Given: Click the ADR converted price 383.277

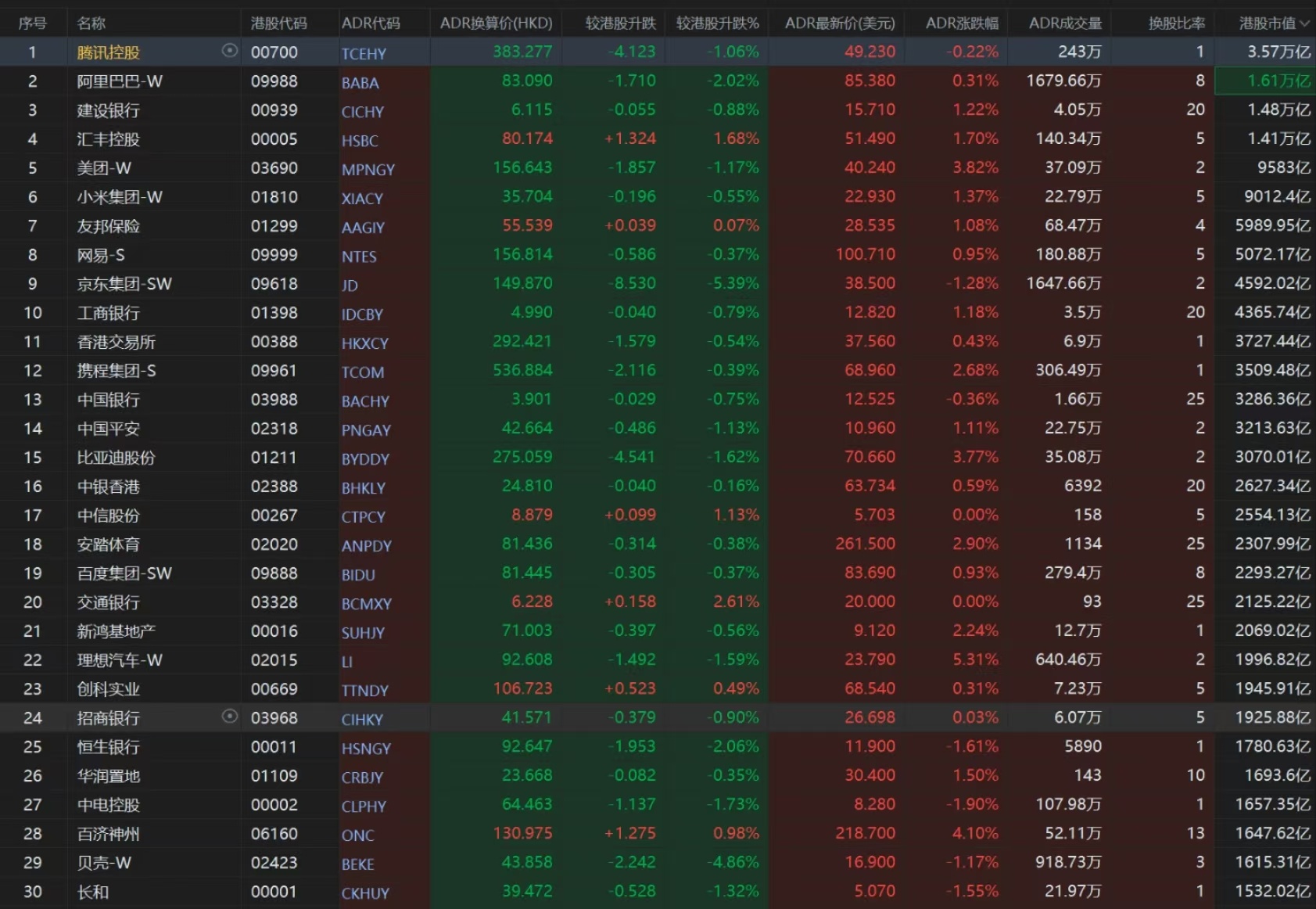Looking at the screenshot, I should (522, 52).
